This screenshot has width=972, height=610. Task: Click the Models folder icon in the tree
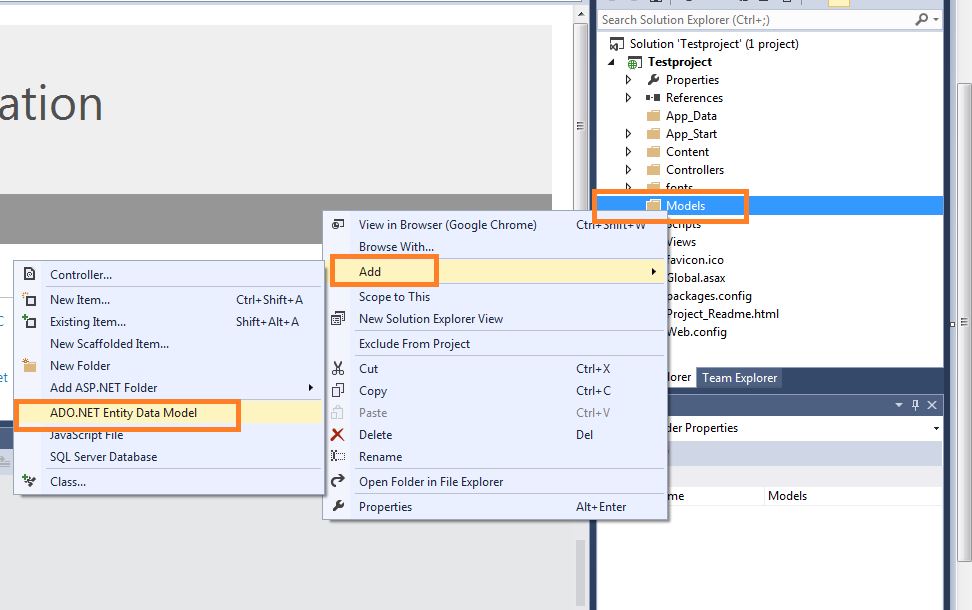click(653, 206)
